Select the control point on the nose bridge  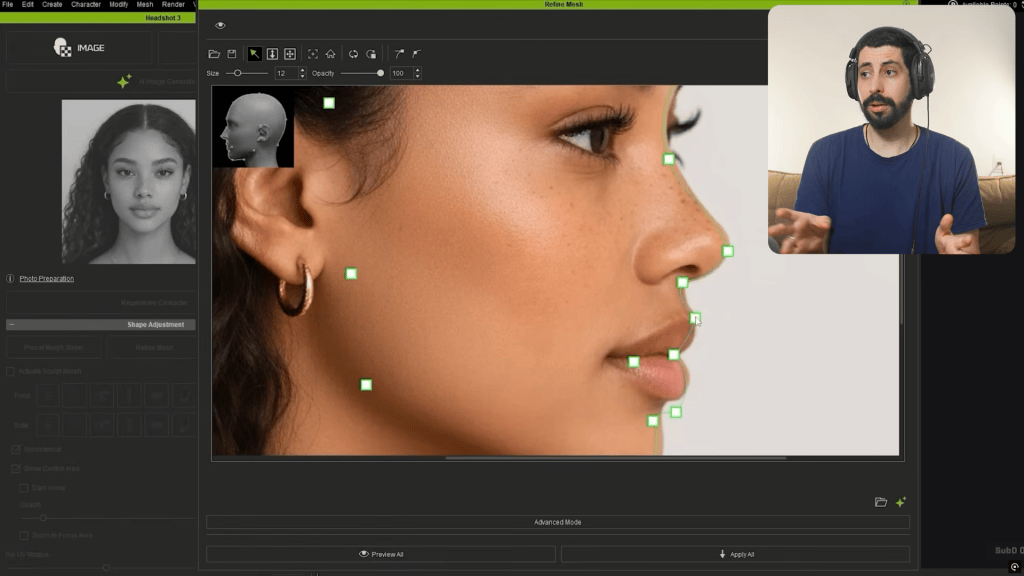pyautogui.click(x=669, y=159)
